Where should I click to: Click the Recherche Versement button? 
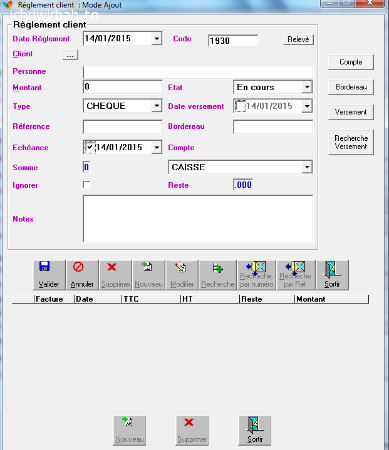click(x=351, y=142)
